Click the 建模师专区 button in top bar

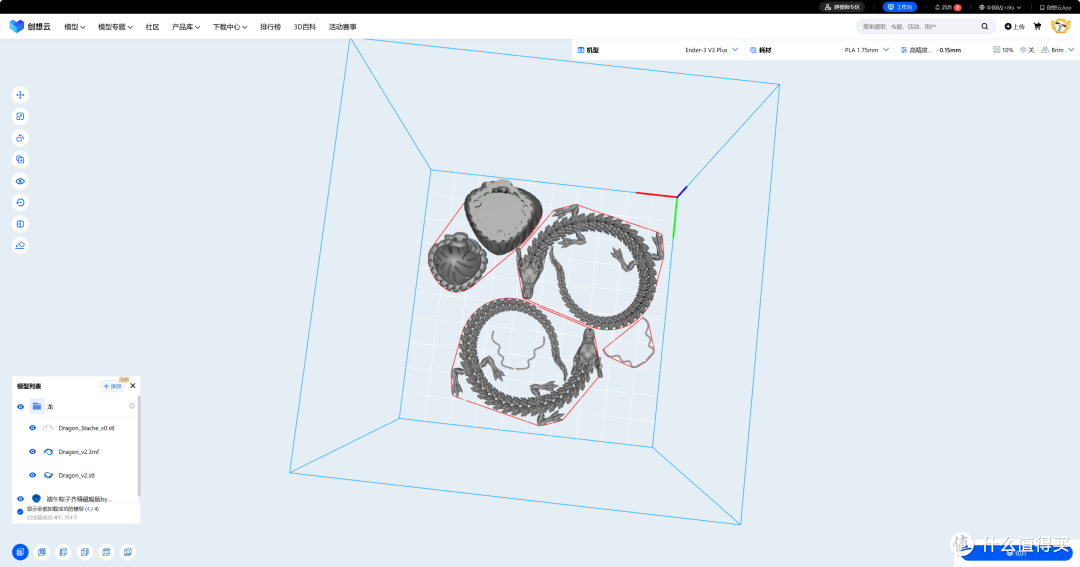(x=842, y=7)
